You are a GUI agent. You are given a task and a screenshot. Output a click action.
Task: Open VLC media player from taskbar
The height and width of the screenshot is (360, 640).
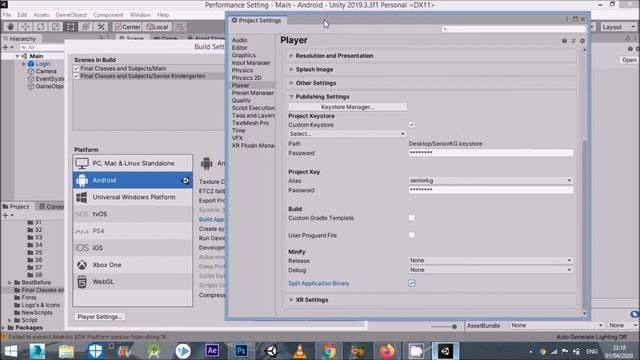tap(300, 351)
